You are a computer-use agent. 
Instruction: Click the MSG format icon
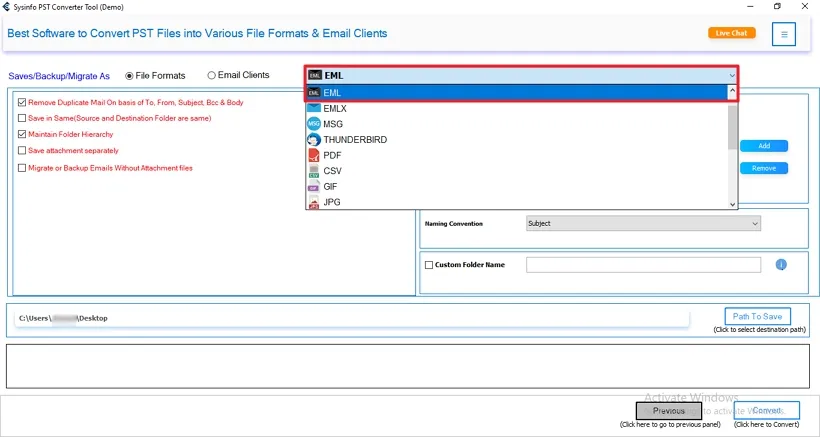tap(314, 124)
